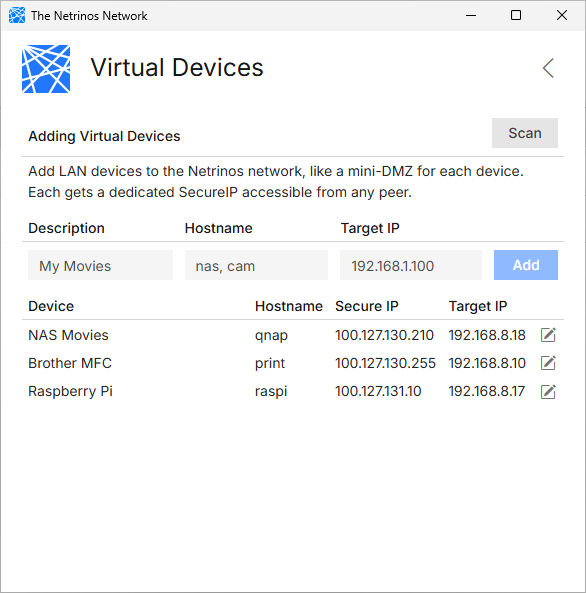Image resolution: width=586 pixels, height=593 pixels.
Task: Minimize the Netrinos Network window
Action: click(x=471, y=16)
